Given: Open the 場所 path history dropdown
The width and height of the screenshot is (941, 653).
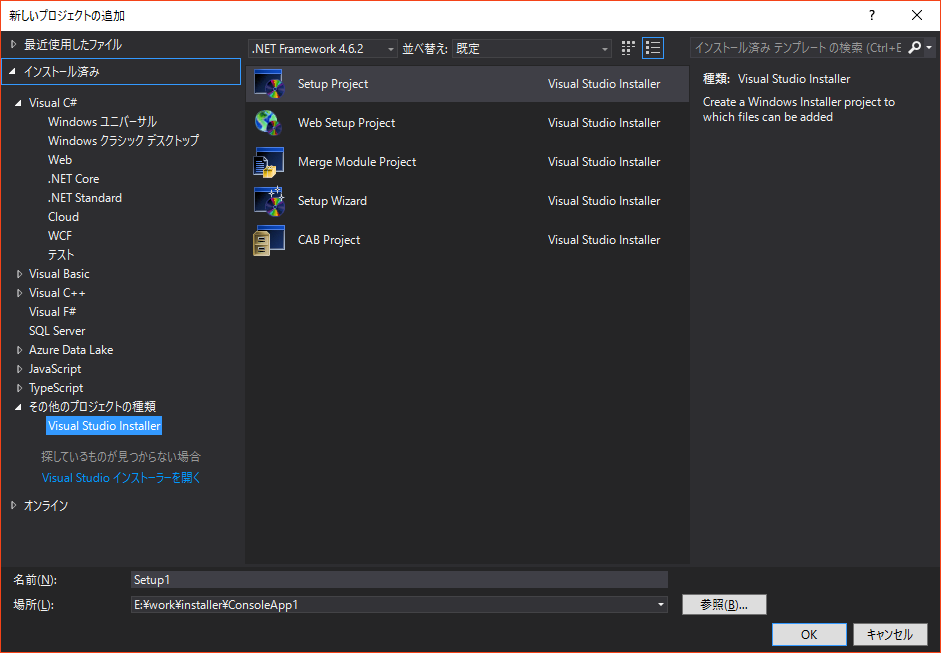Looking at the screenshot, I should [x=659, y=604].
